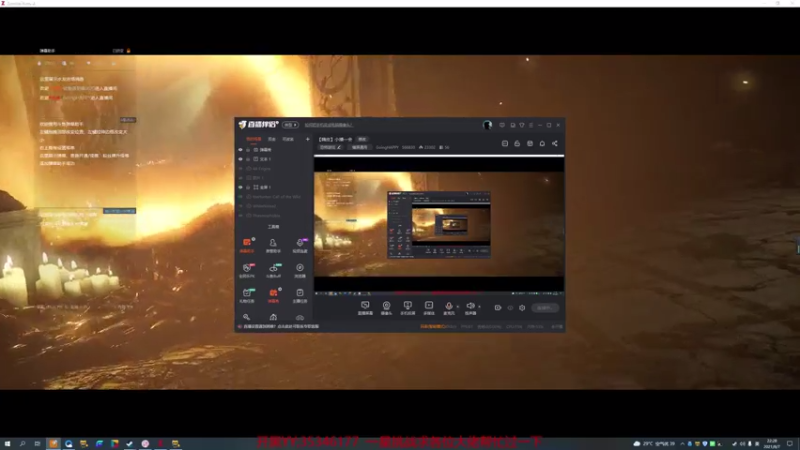
Task: Open the Windows Start button
Action: pyautogui.click(x=7, y=444)
